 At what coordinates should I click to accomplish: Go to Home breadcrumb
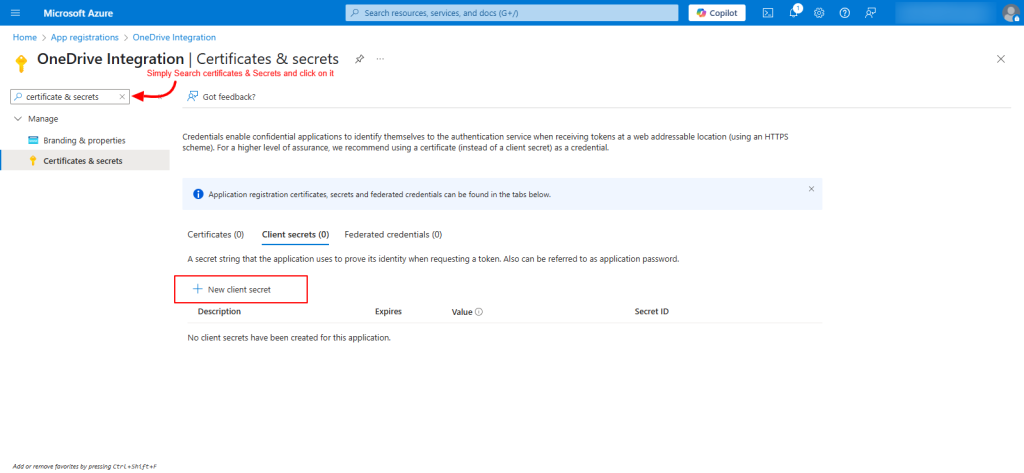pyautogui.click(x=25, y=37)
